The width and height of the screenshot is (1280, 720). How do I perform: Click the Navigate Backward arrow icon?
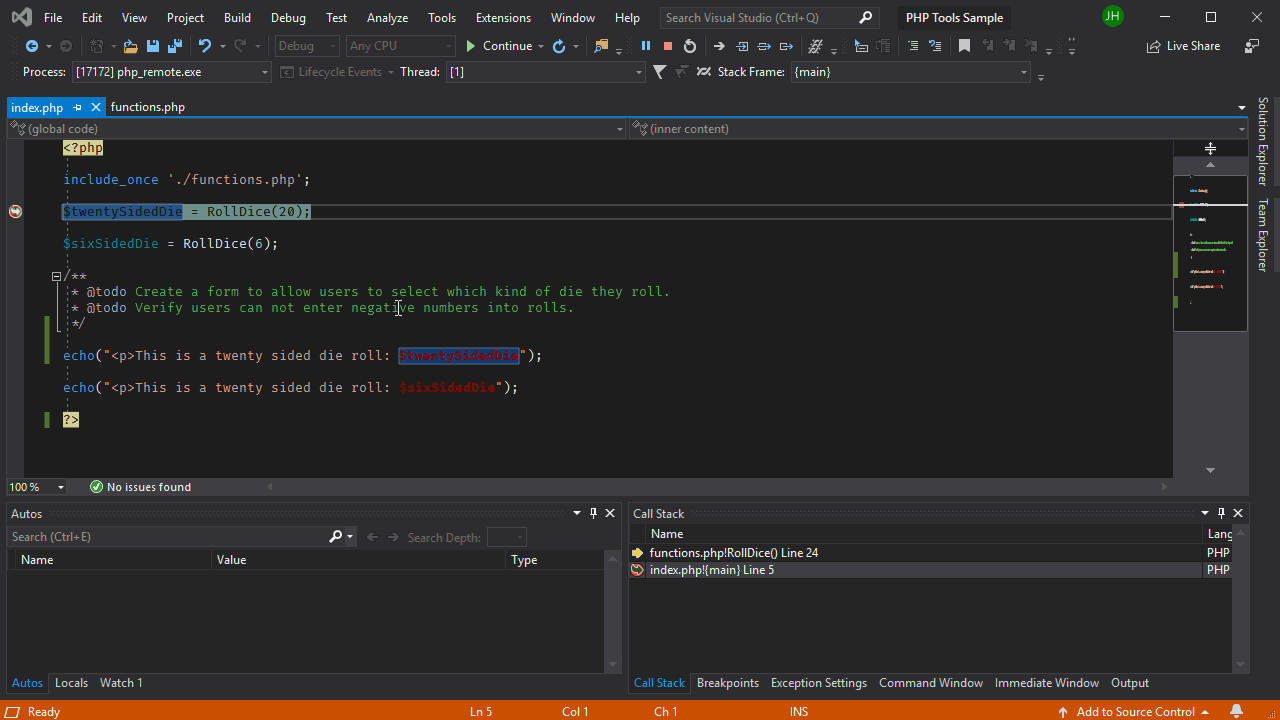32,46
